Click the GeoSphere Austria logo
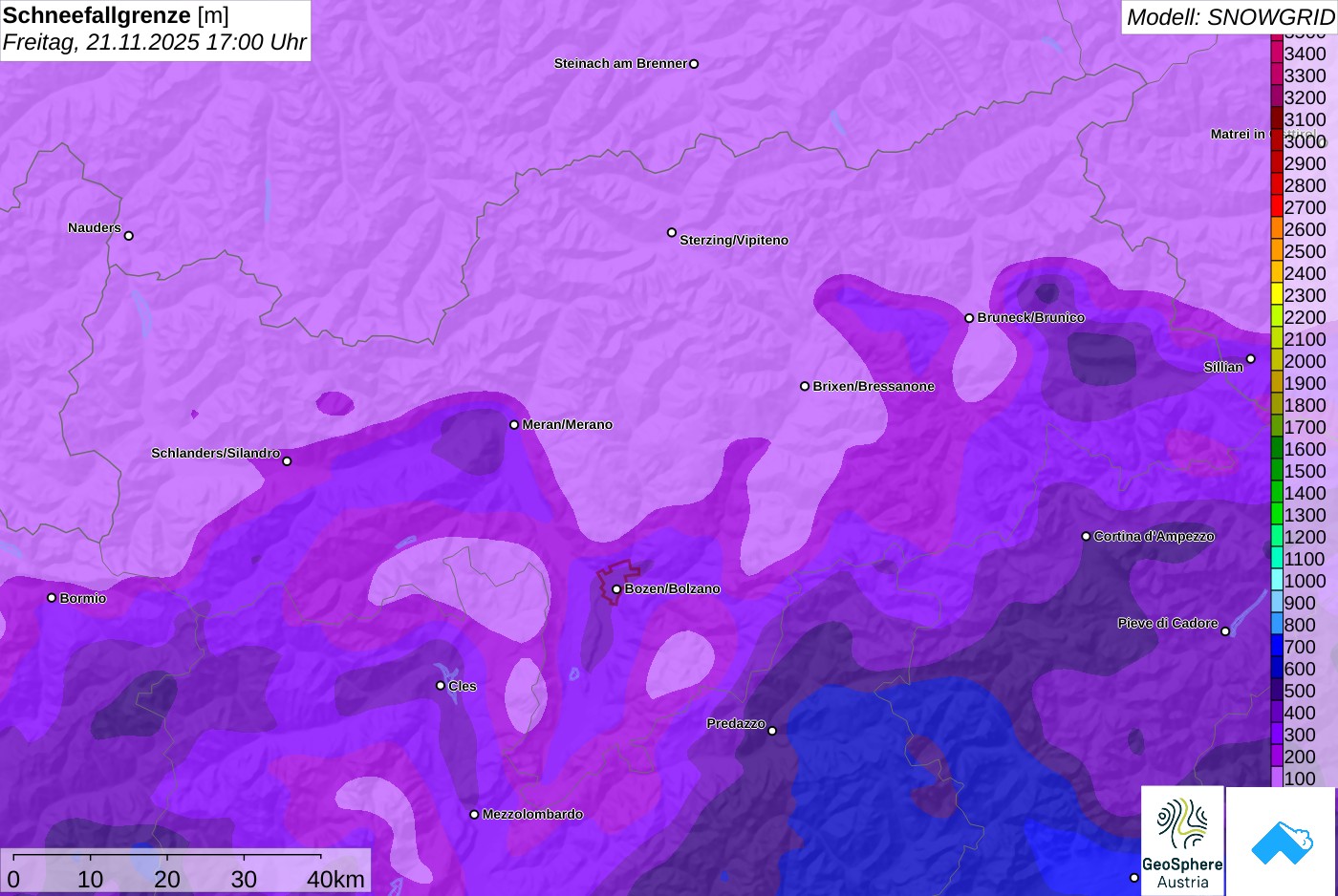 pyautogui.click(x=1182, y=841)
